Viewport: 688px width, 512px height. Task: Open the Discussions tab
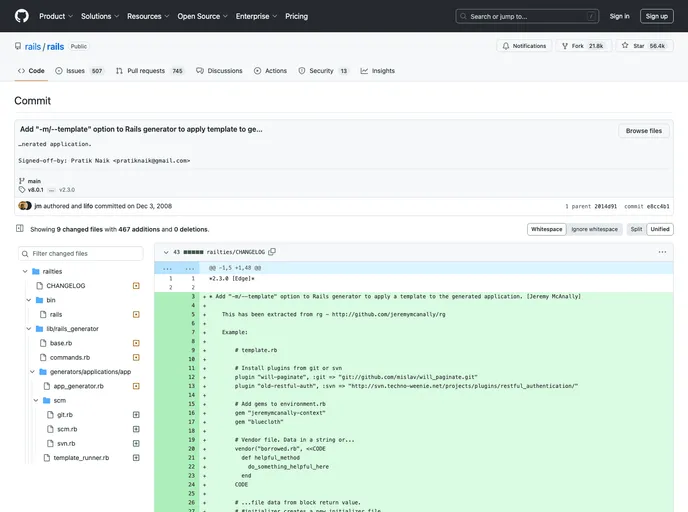pyautogui.click(x=219, y=71)
